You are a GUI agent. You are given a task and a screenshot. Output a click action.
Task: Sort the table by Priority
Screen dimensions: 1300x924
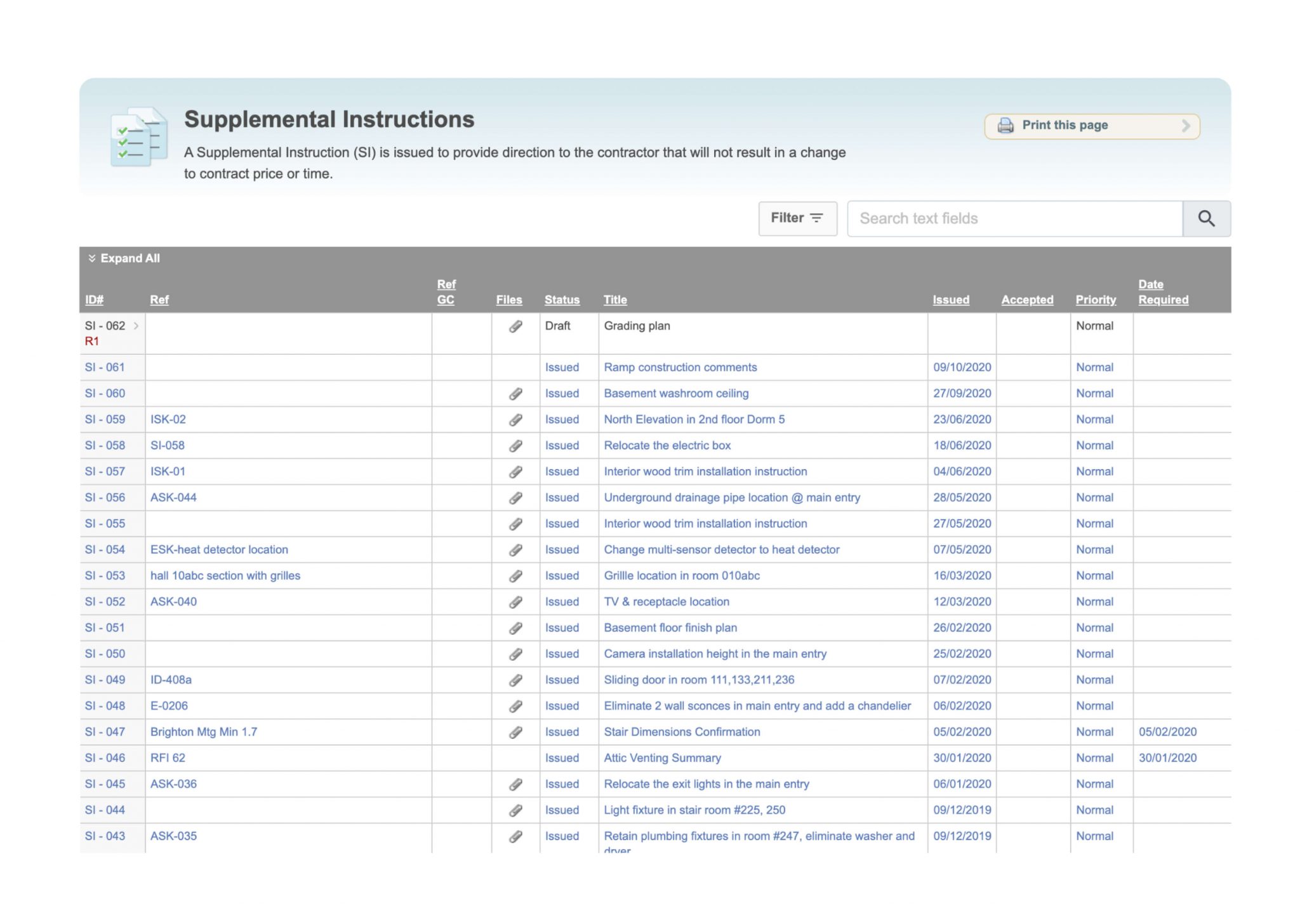click(1095, 300)
